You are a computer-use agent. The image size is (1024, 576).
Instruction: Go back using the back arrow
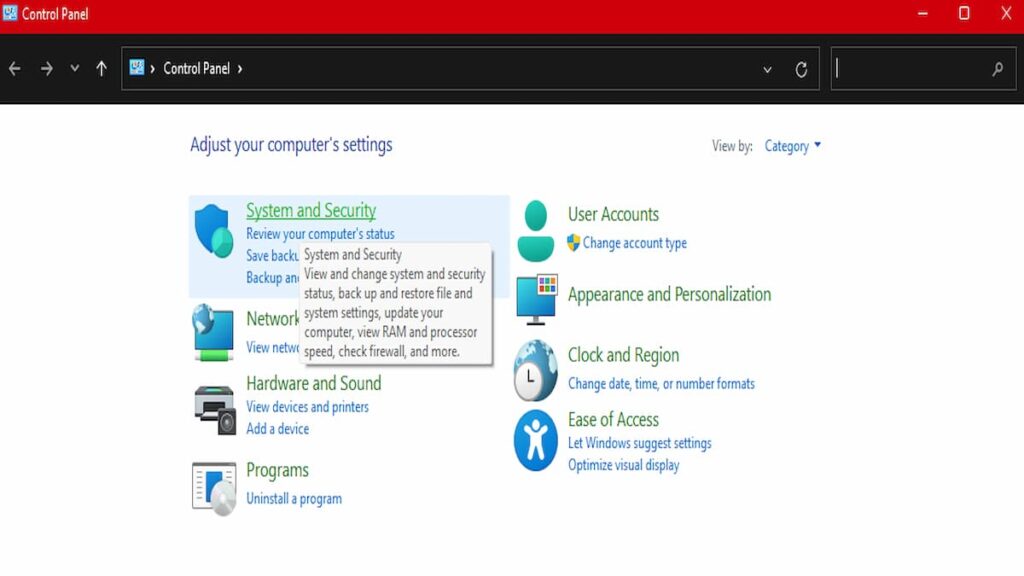pos(15,69)
